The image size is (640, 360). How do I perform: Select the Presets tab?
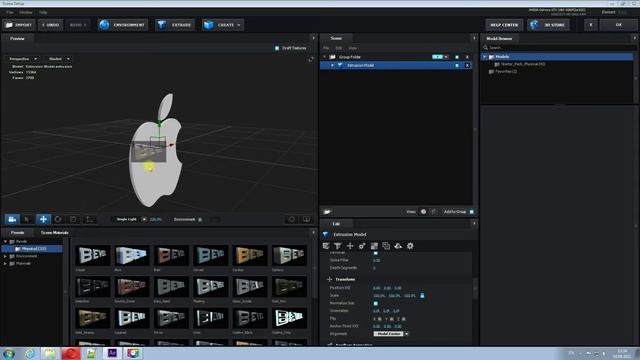17,233
